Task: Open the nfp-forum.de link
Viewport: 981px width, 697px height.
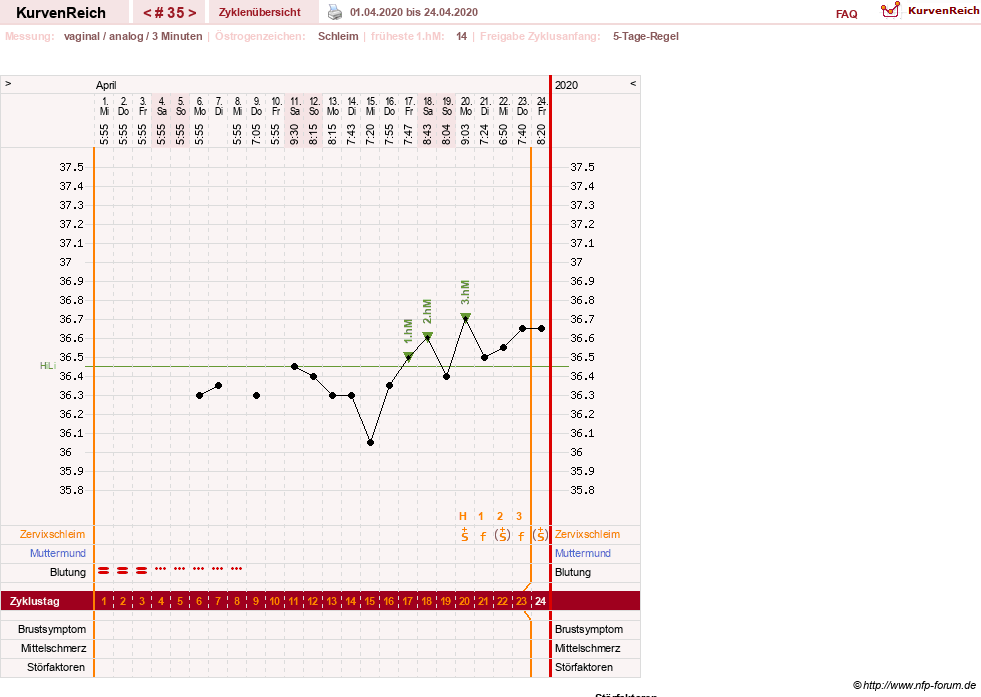Action: 919,685
